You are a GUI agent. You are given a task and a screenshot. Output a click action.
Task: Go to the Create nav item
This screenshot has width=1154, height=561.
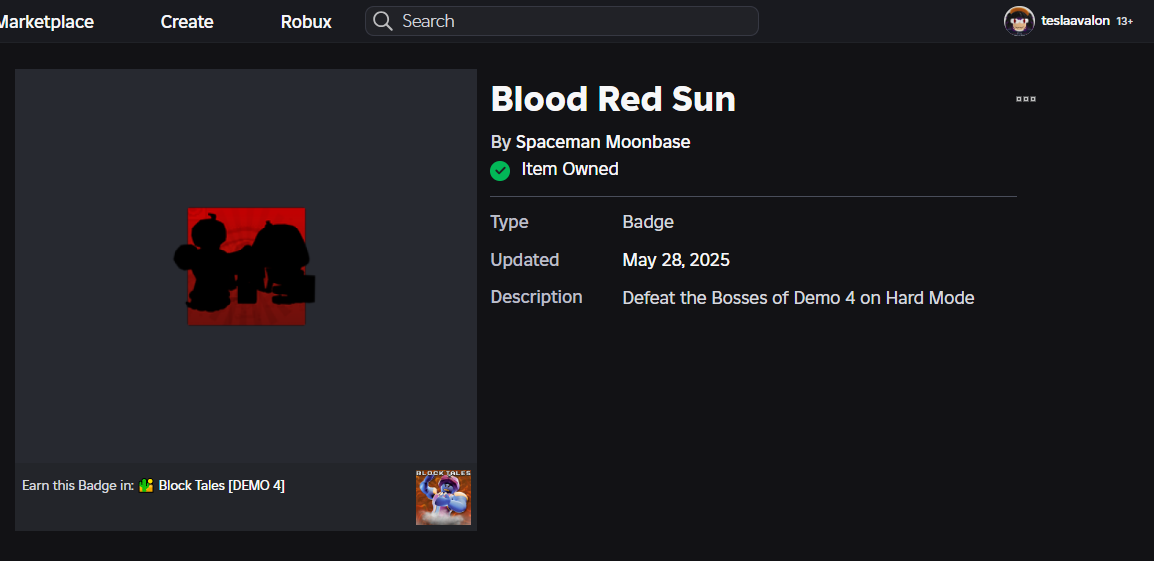pyautogui.click(x=187, y=22)
